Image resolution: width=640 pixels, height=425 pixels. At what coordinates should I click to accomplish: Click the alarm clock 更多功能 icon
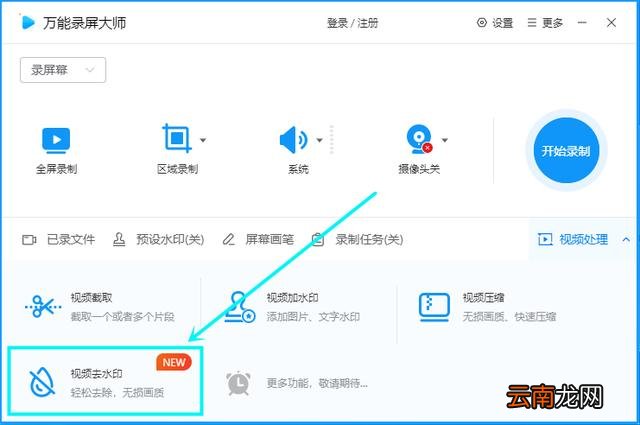tap(238, 383)
